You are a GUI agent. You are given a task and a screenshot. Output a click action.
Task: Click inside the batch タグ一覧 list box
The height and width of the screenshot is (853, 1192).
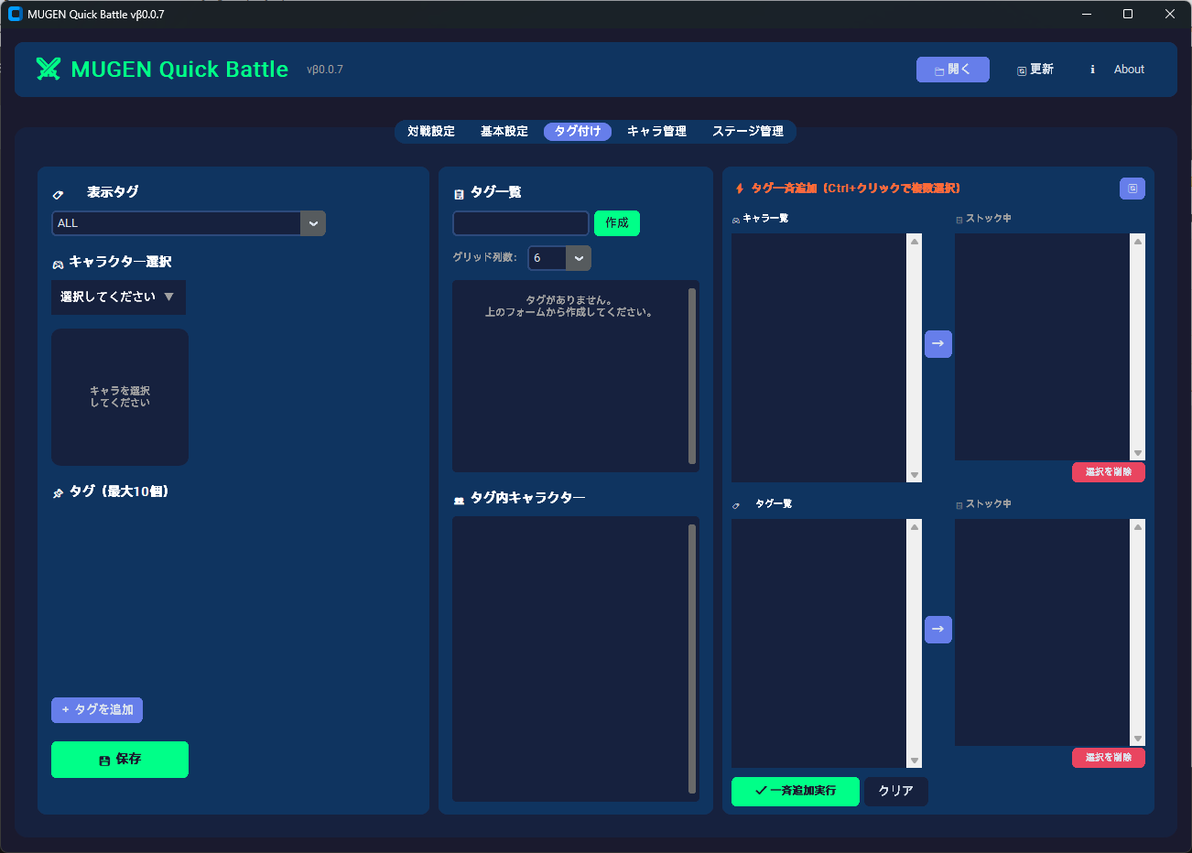click(819, 644)
